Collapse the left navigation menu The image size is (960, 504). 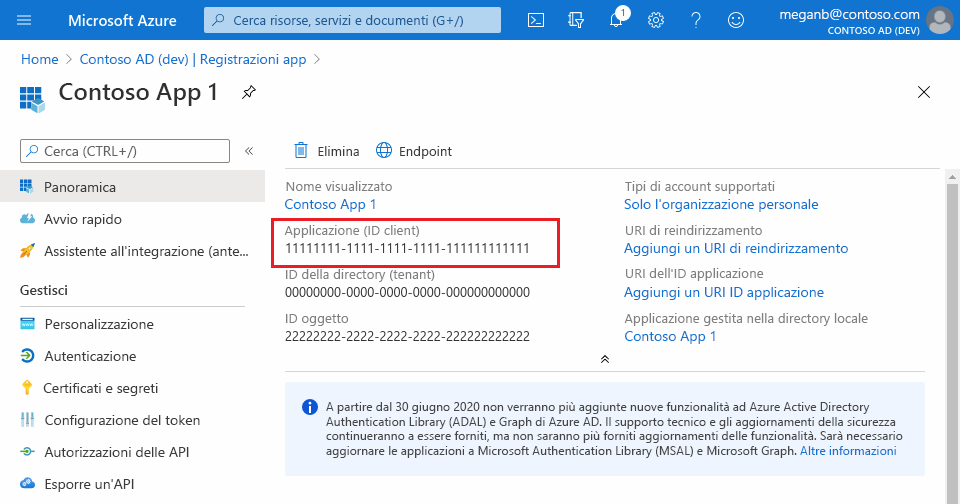coord(249,151)
